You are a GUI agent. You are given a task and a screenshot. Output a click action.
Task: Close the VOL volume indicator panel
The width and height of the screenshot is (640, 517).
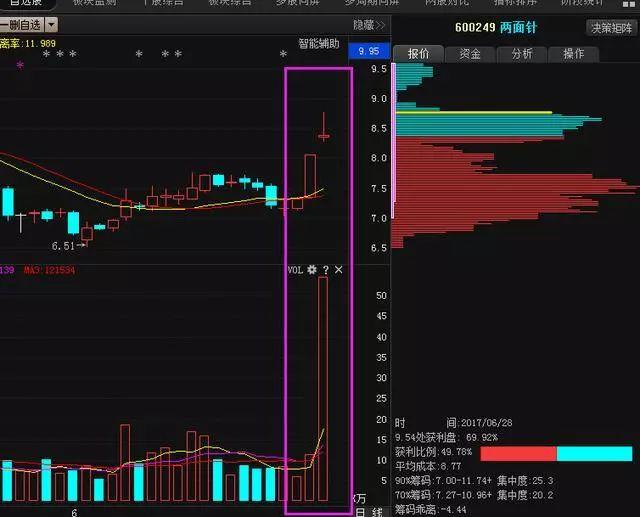click(339, 270)
